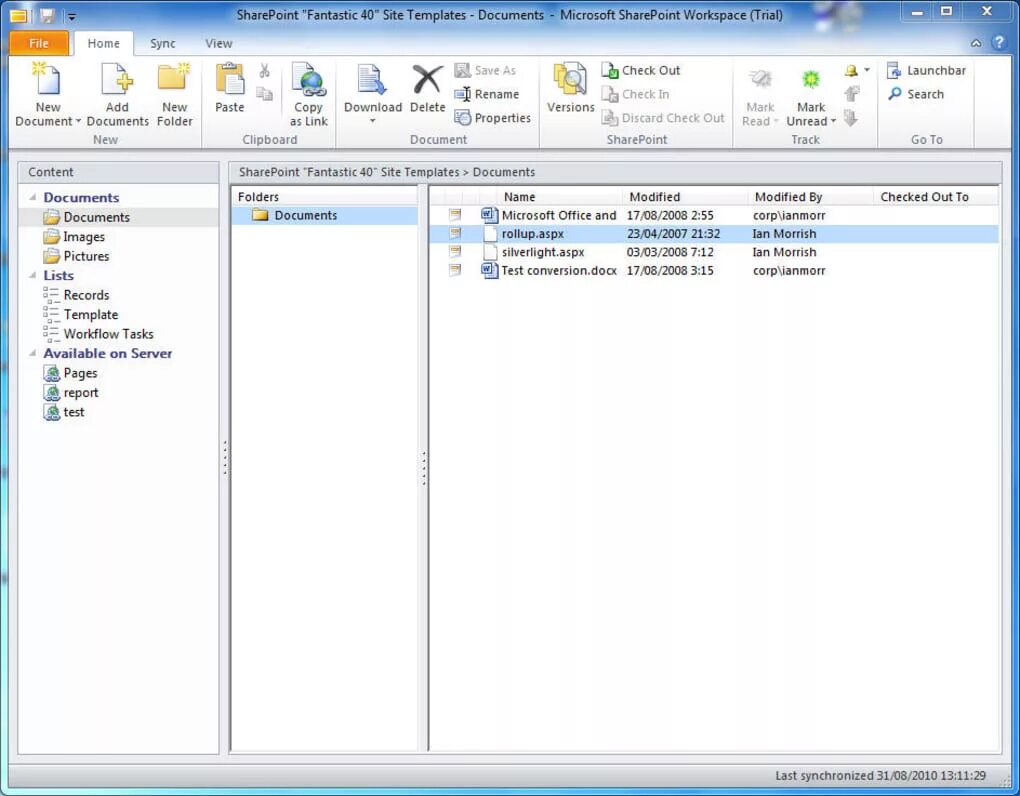This screenshot has width=1020, height=796.
Task: Click the Paste clipboard icon
Action: click(230, 79)
